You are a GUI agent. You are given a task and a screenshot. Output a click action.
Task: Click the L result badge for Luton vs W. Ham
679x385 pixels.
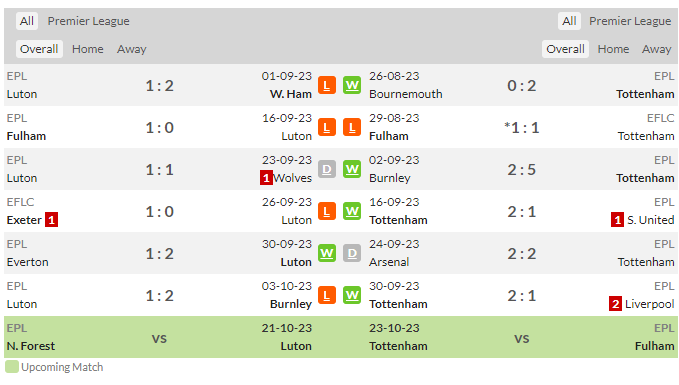(x=327, y=85)
